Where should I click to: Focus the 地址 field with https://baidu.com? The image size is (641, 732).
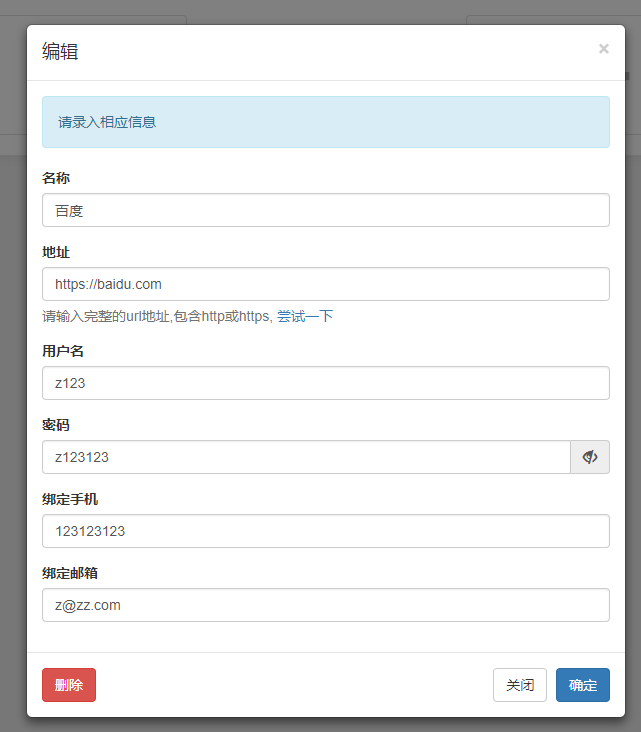pyautogui.click(x=325, y=284)
